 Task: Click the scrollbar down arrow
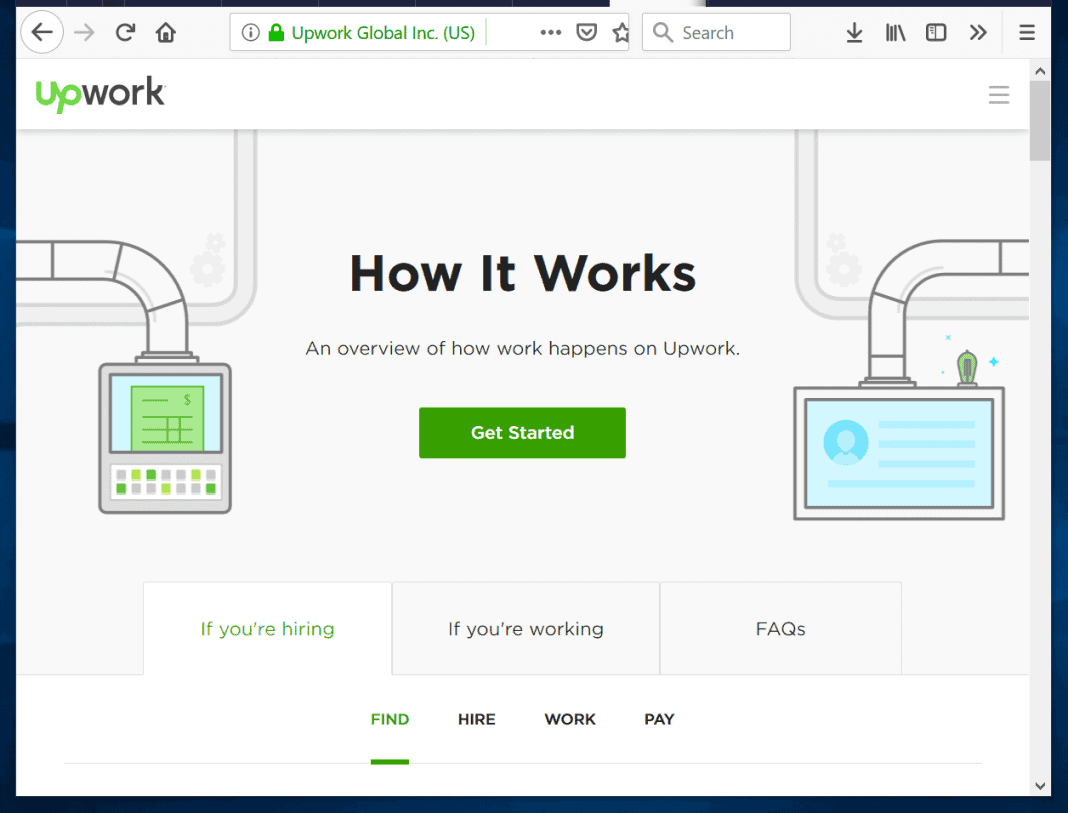coord(1039,785)
